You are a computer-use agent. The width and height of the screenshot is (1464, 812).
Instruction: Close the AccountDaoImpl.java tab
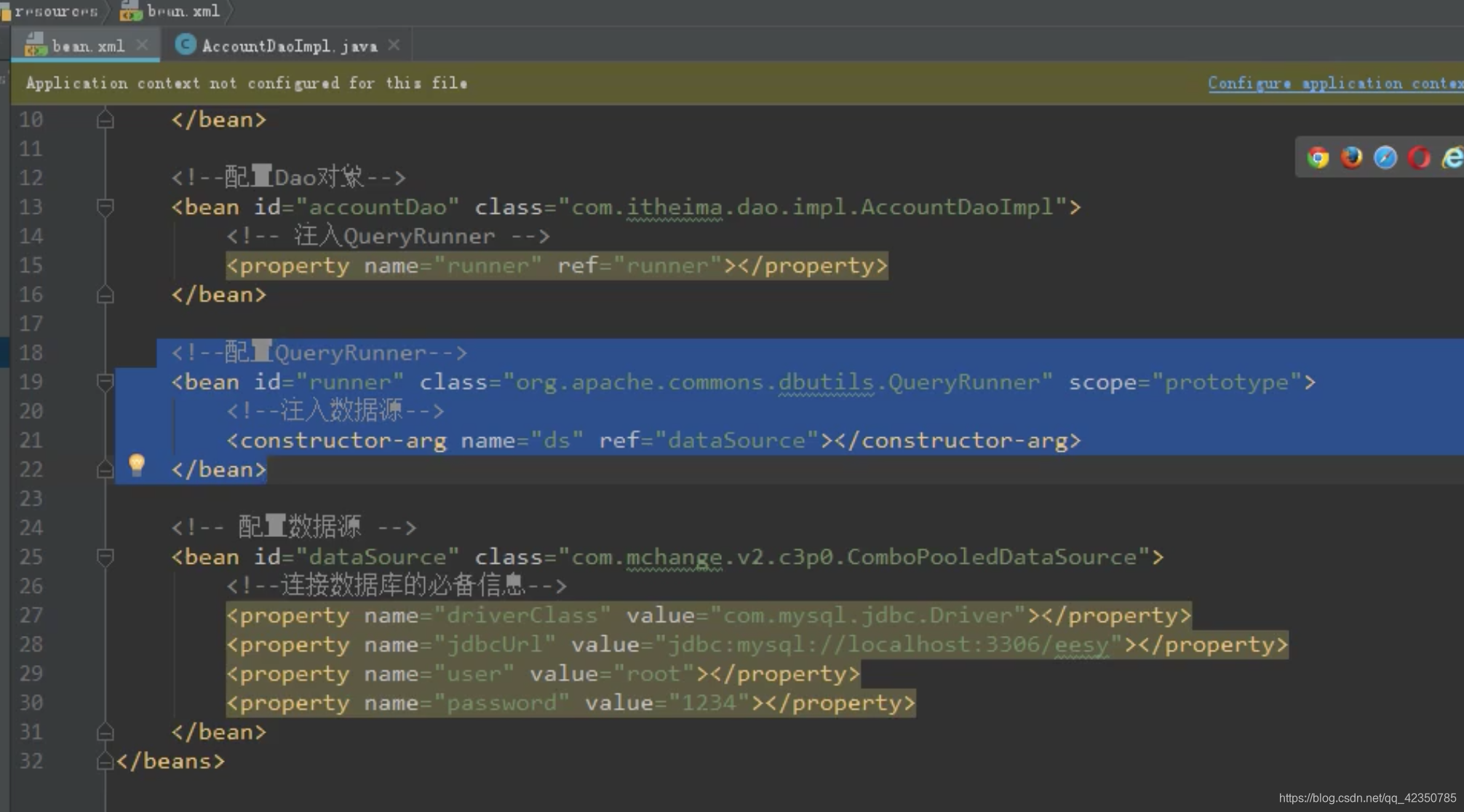(x=394, y=45)
